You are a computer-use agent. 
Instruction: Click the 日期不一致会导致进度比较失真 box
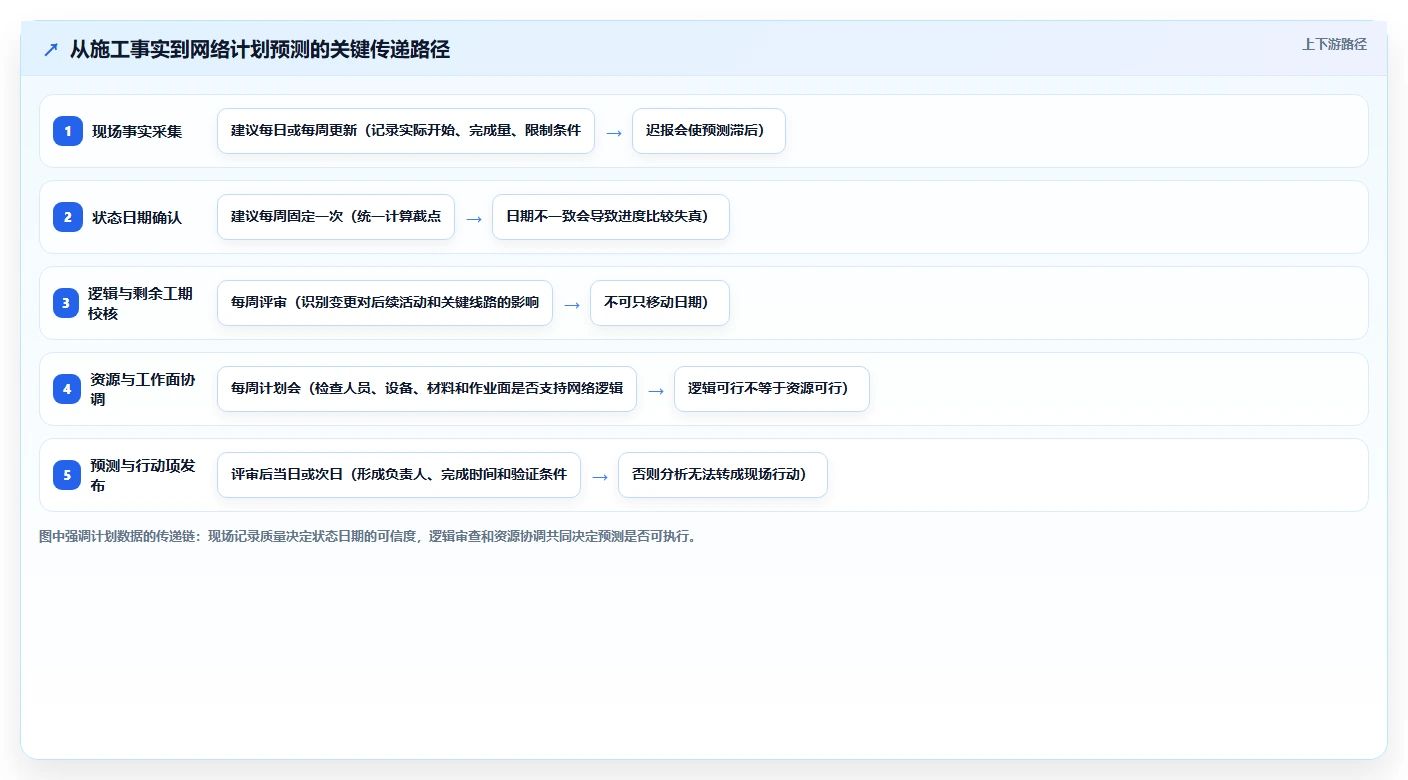[x=611, y=217]
